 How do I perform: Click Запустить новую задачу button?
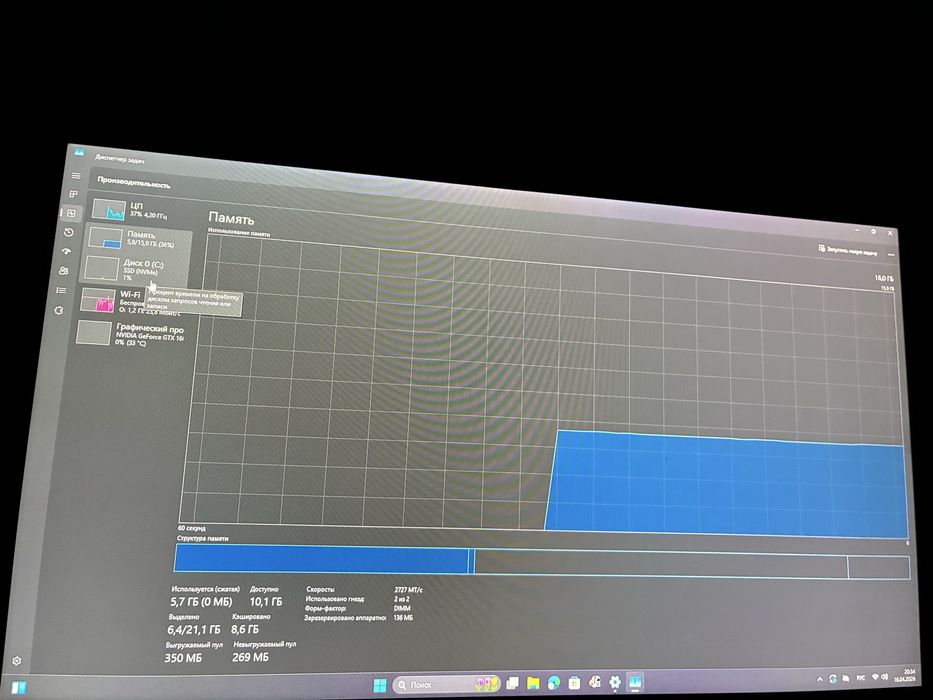pos(847,251)
